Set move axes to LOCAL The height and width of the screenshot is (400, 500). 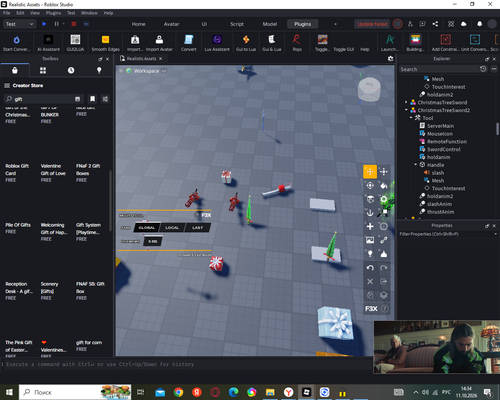pyautogui.click(x=172, y=228)
